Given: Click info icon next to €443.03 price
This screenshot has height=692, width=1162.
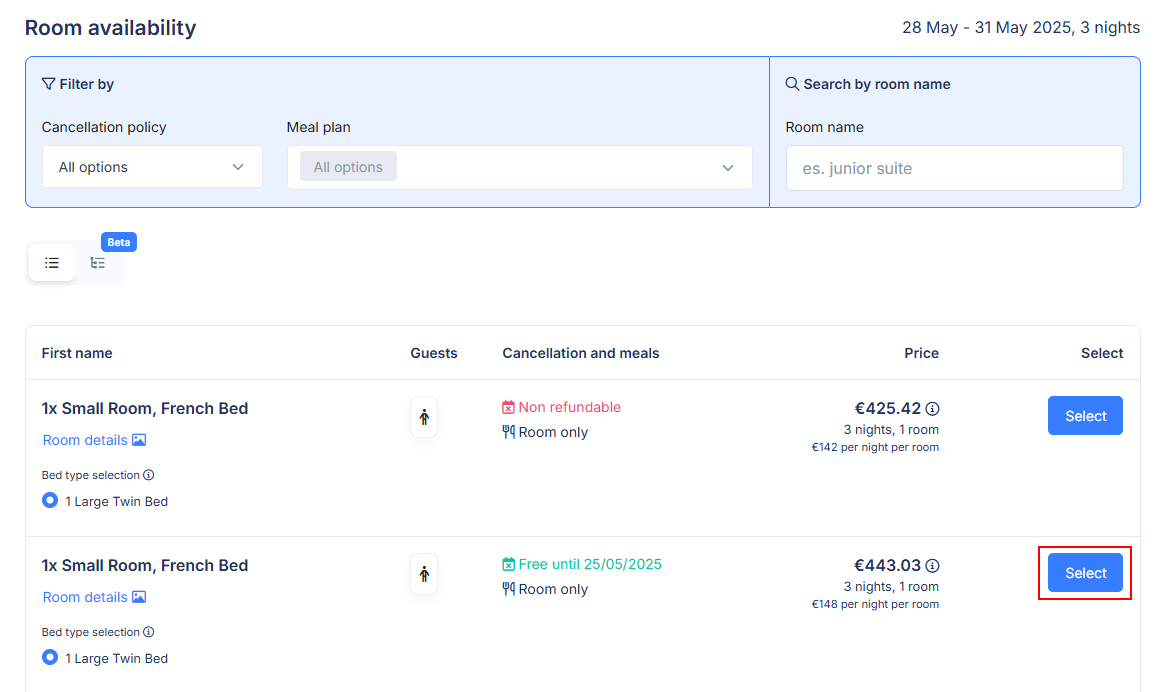Looking at the screenshot, I should point(933,565).
